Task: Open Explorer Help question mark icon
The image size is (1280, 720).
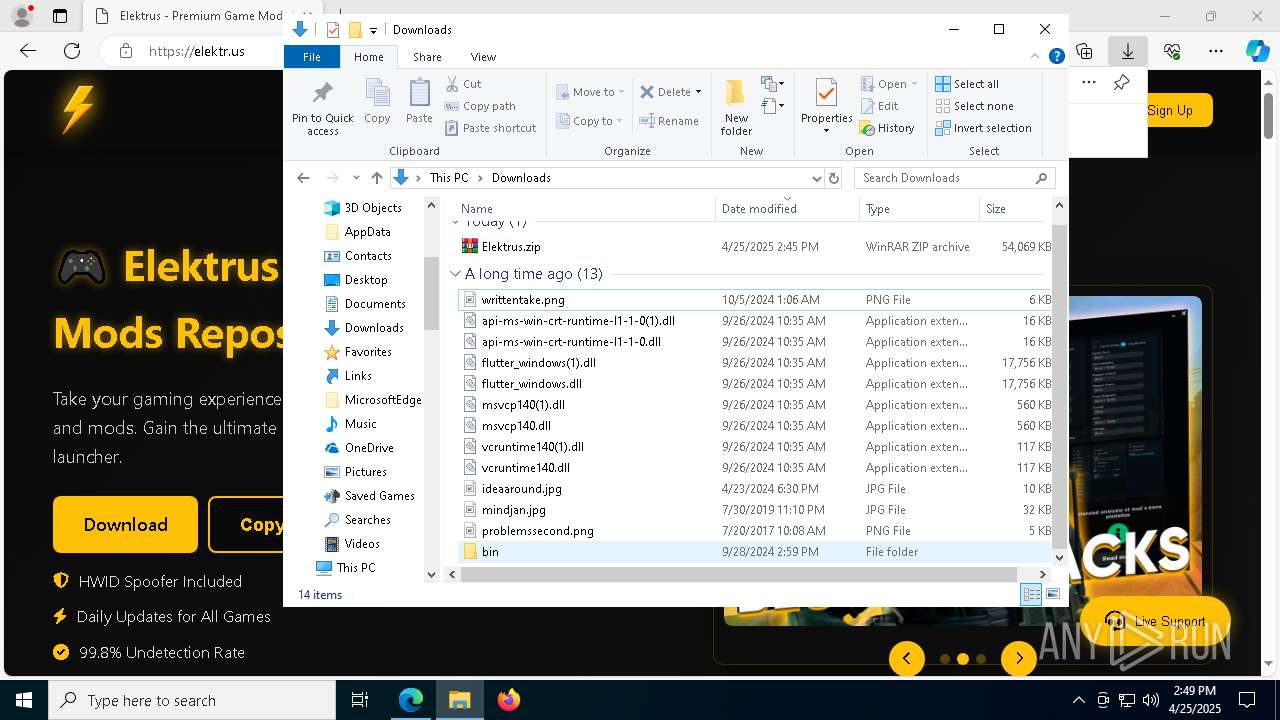Action: click(1056, 57)
